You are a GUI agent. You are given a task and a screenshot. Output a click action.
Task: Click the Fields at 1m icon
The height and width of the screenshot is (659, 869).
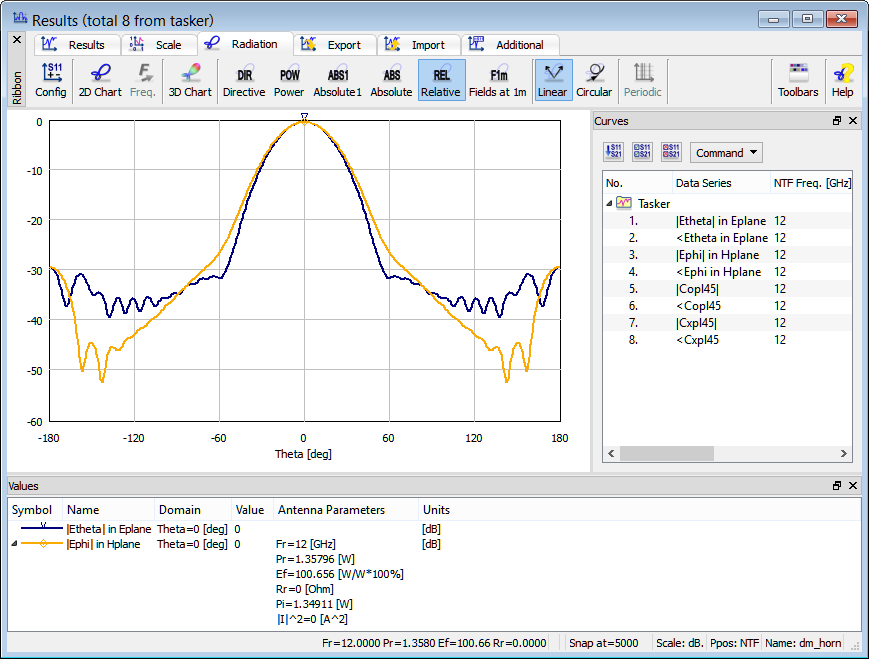[497, 80]
